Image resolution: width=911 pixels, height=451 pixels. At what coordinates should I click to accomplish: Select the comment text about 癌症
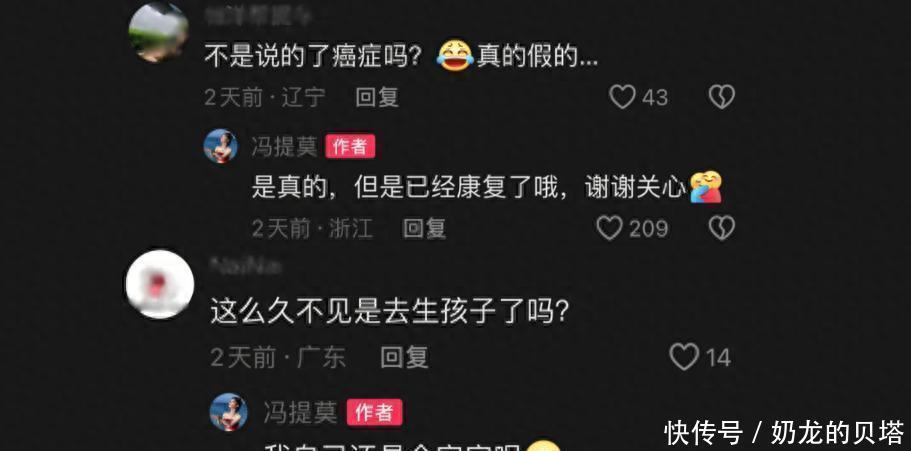click(x=401, y=58)
